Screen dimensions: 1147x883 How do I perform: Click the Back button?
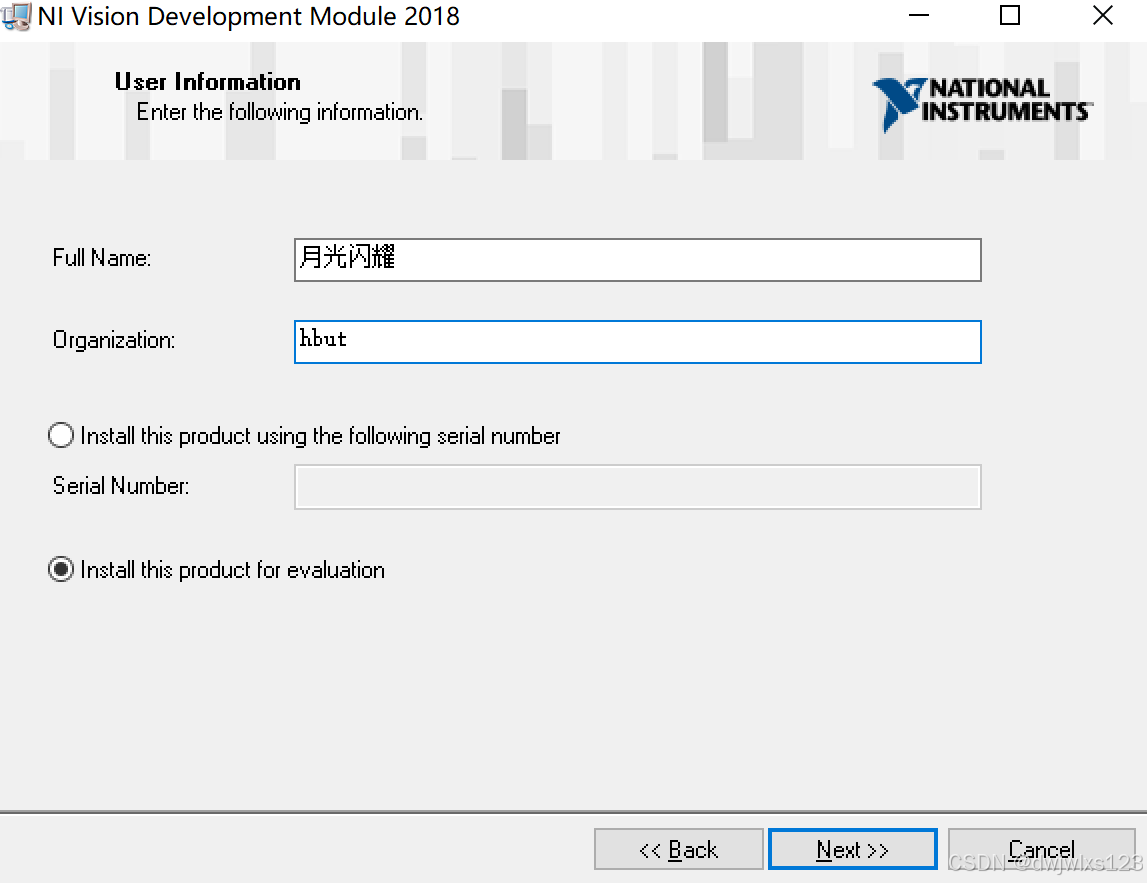tap(678, 849)
